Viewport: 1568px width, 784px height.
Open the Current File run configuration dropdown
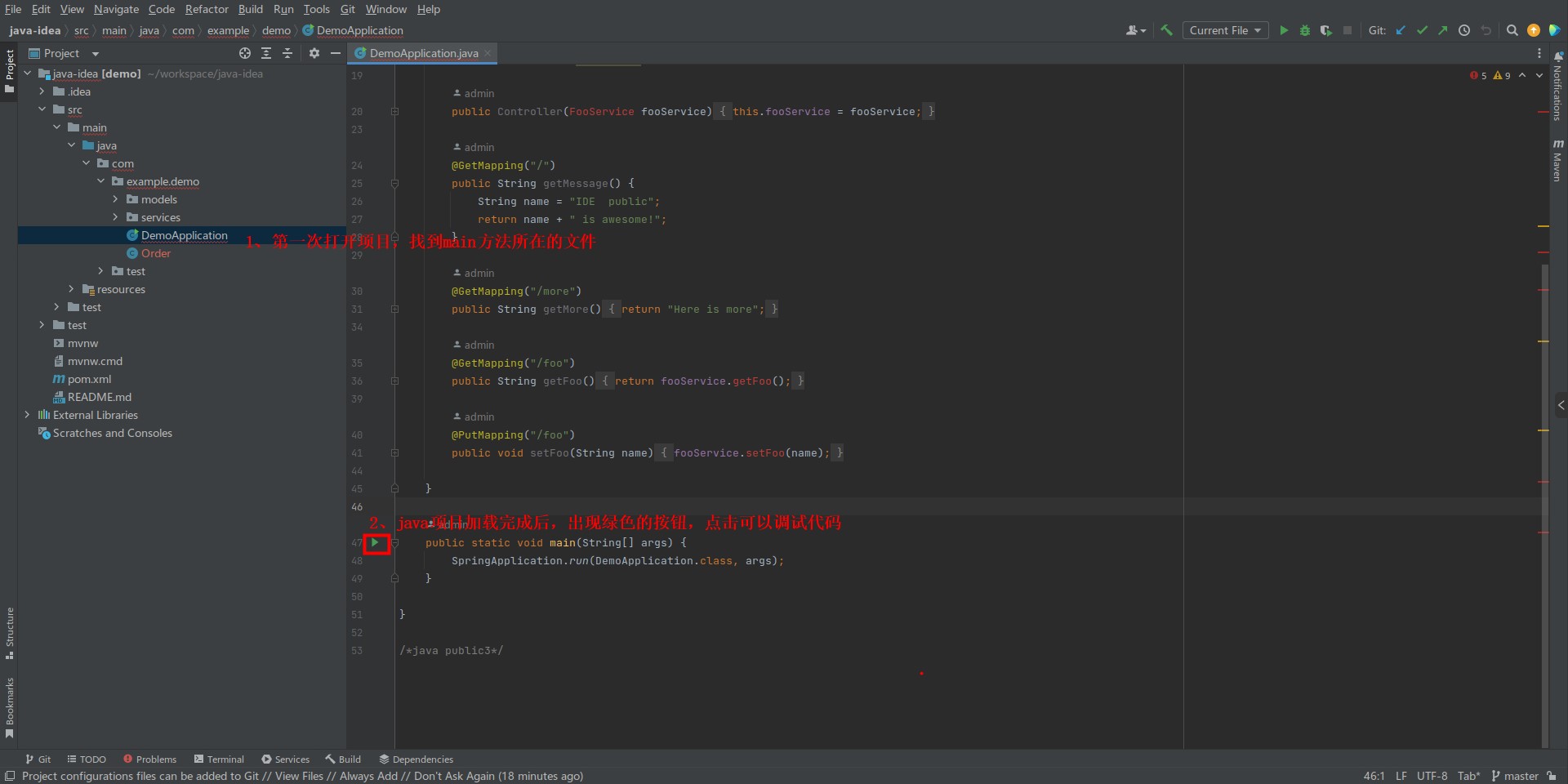pyautogui.click(x=1225, y=30)
